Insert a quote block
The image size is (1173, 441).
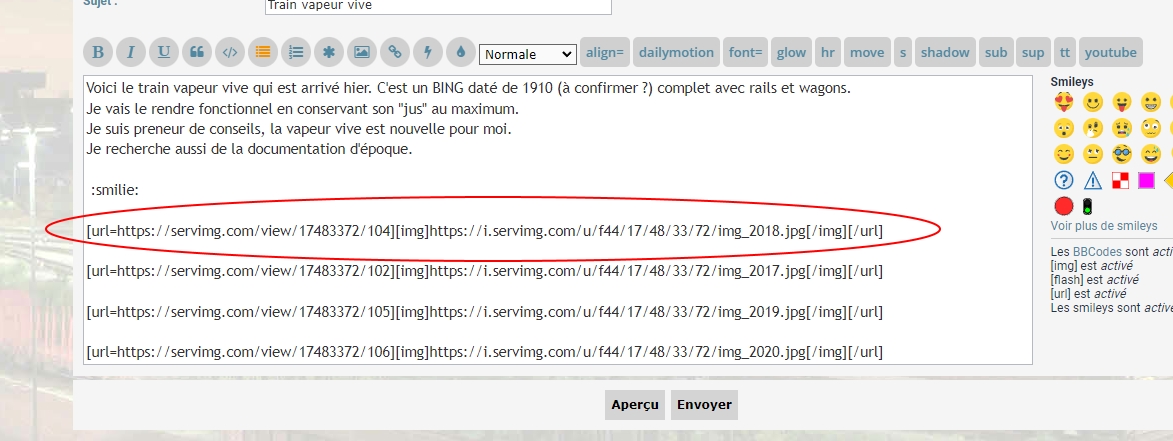coord(197,53)
